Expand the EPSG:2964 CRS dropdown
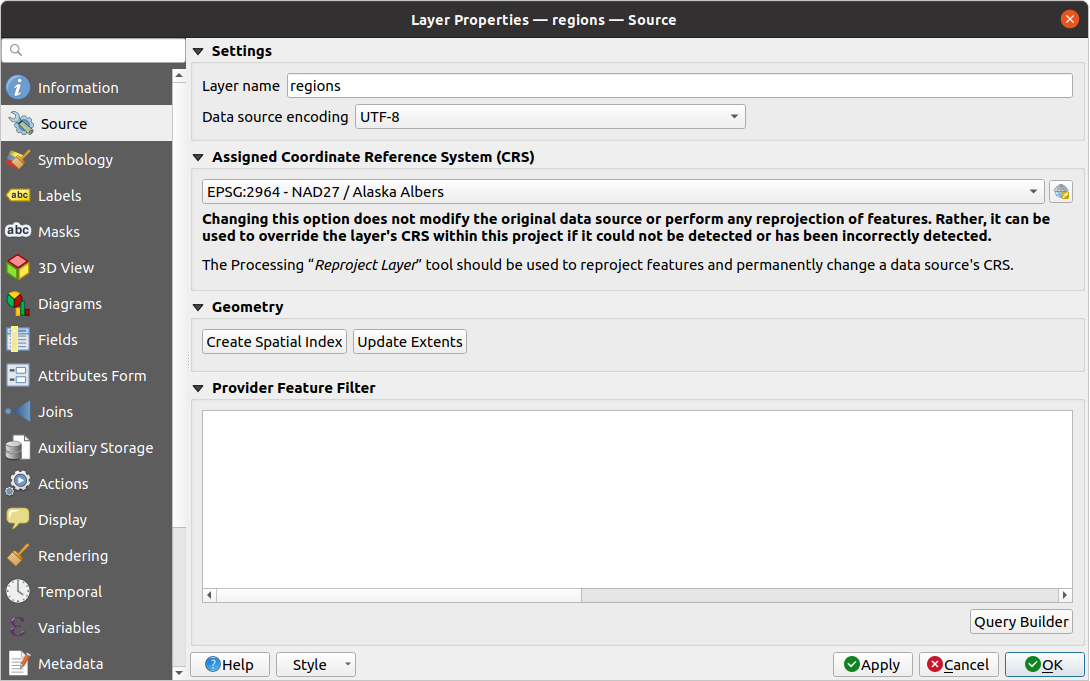The image size is (1090, 681). 622,192
